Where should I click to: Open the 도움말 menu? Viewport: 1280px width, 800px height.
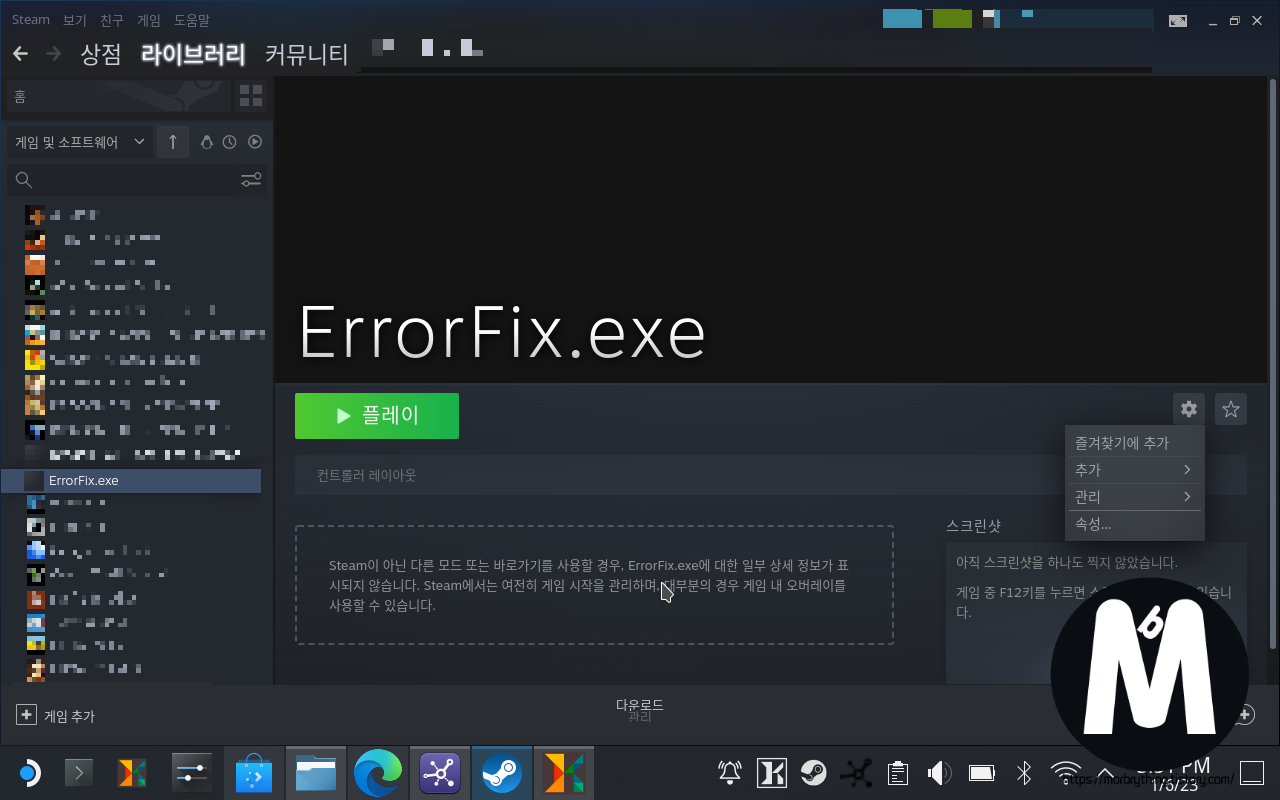(192, 20)
